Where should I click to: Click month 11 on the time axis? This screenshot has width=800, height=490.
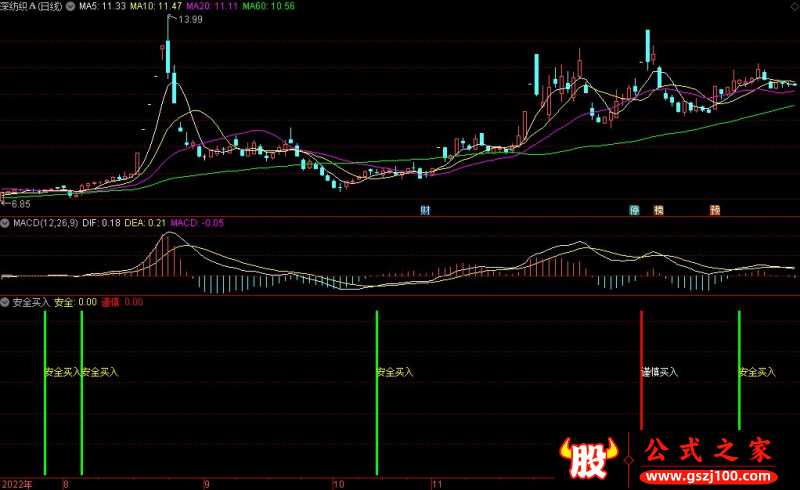point(436,483)
